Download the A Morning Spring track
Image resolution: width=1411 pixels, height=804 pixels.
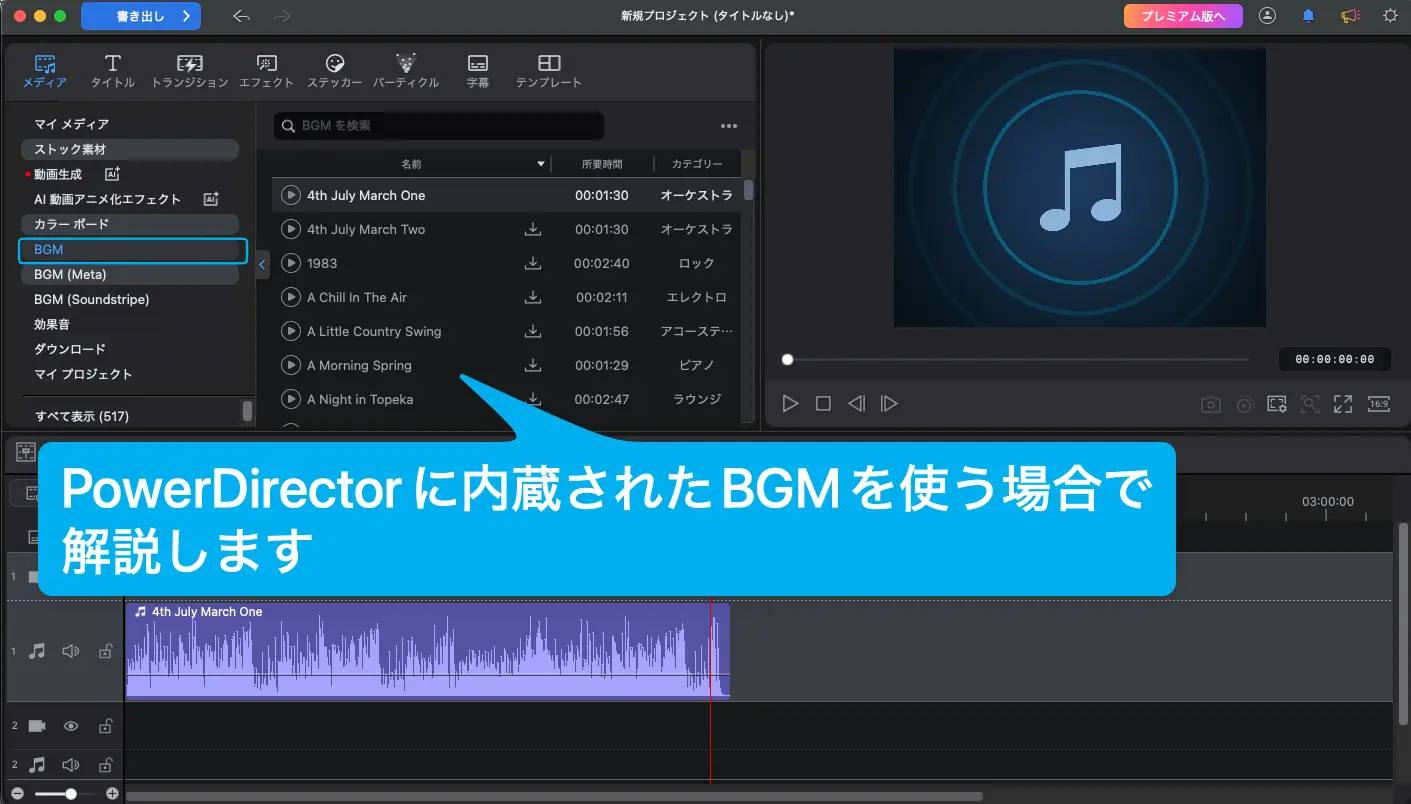pyautogui.click(x=533, y=365)
